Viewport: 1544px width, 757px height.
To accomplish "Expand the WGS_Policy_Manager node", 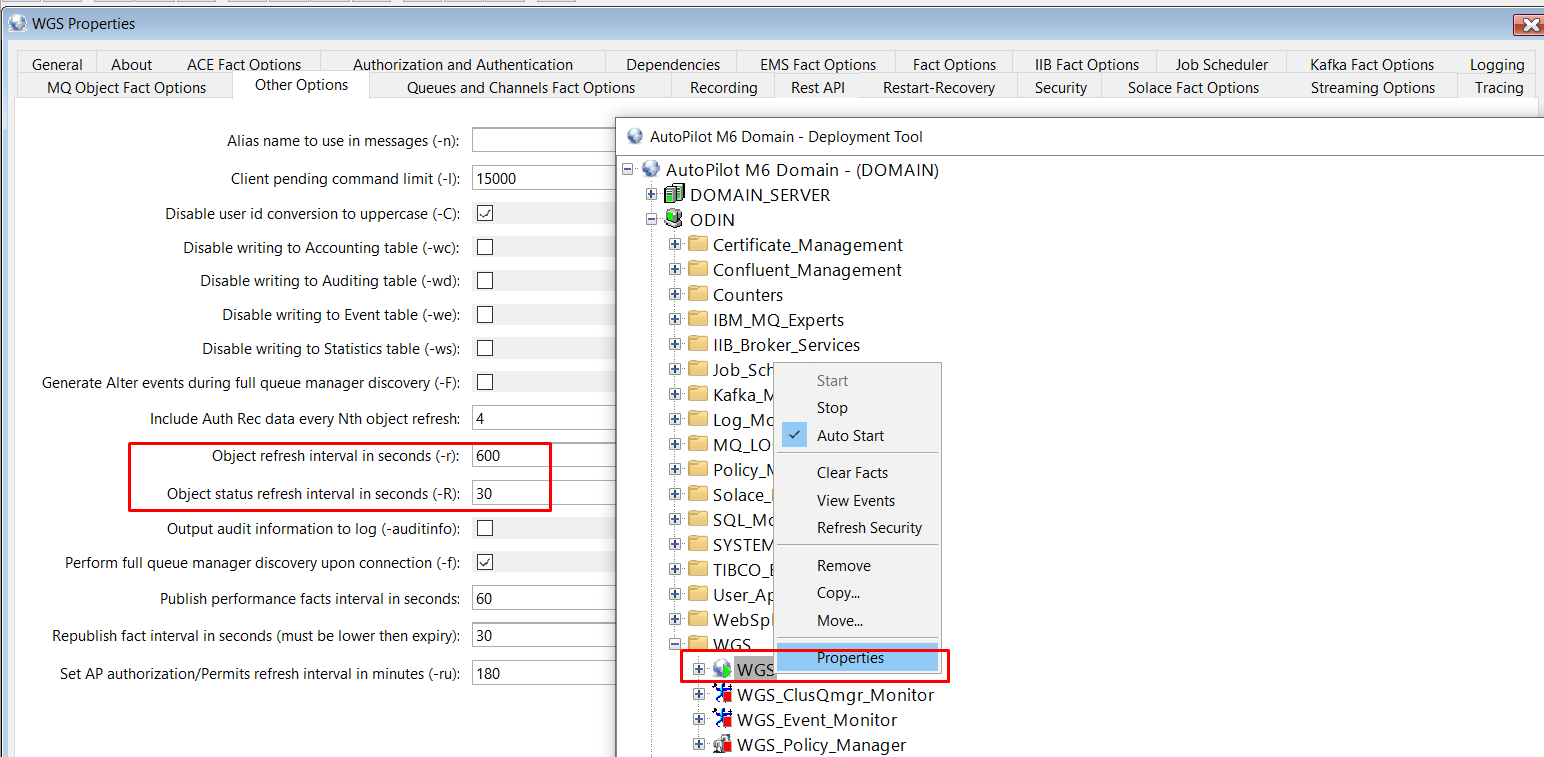I will click(x=699, y=744).
